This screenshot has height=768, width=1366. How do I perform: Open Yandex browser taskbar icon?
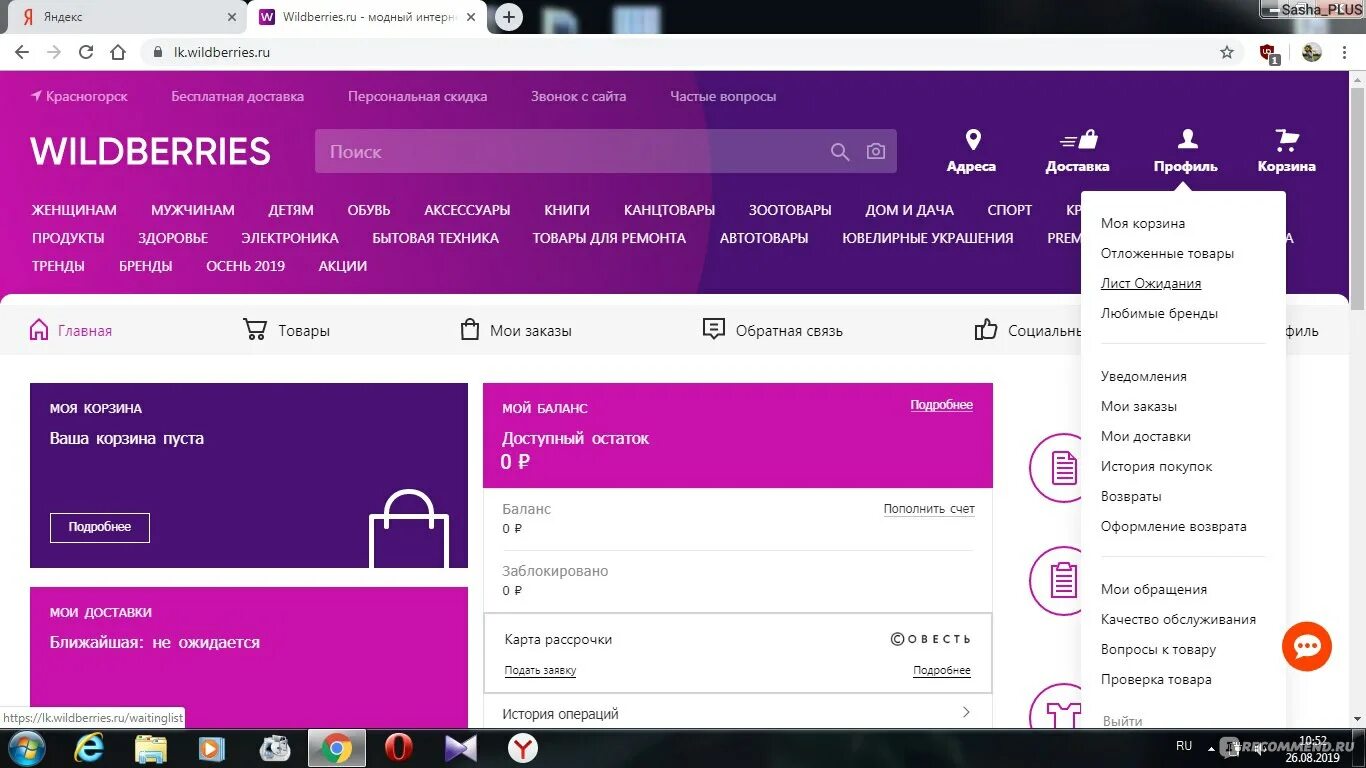click(x=521, y=748)
